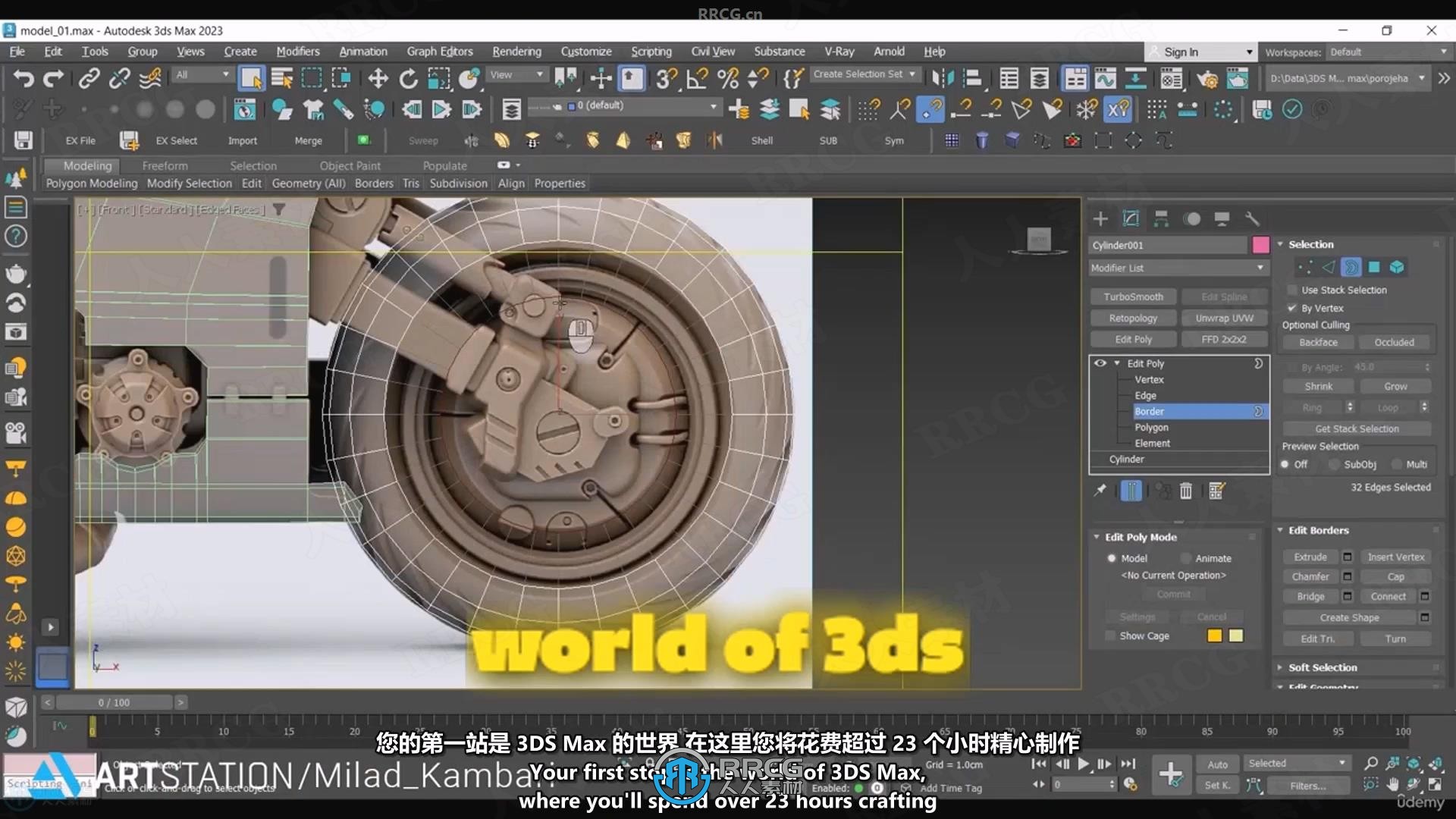Open the Utilities panel wrench icon
The height and width of the screenshot is (819, 1456).
tap(1252, 219)
